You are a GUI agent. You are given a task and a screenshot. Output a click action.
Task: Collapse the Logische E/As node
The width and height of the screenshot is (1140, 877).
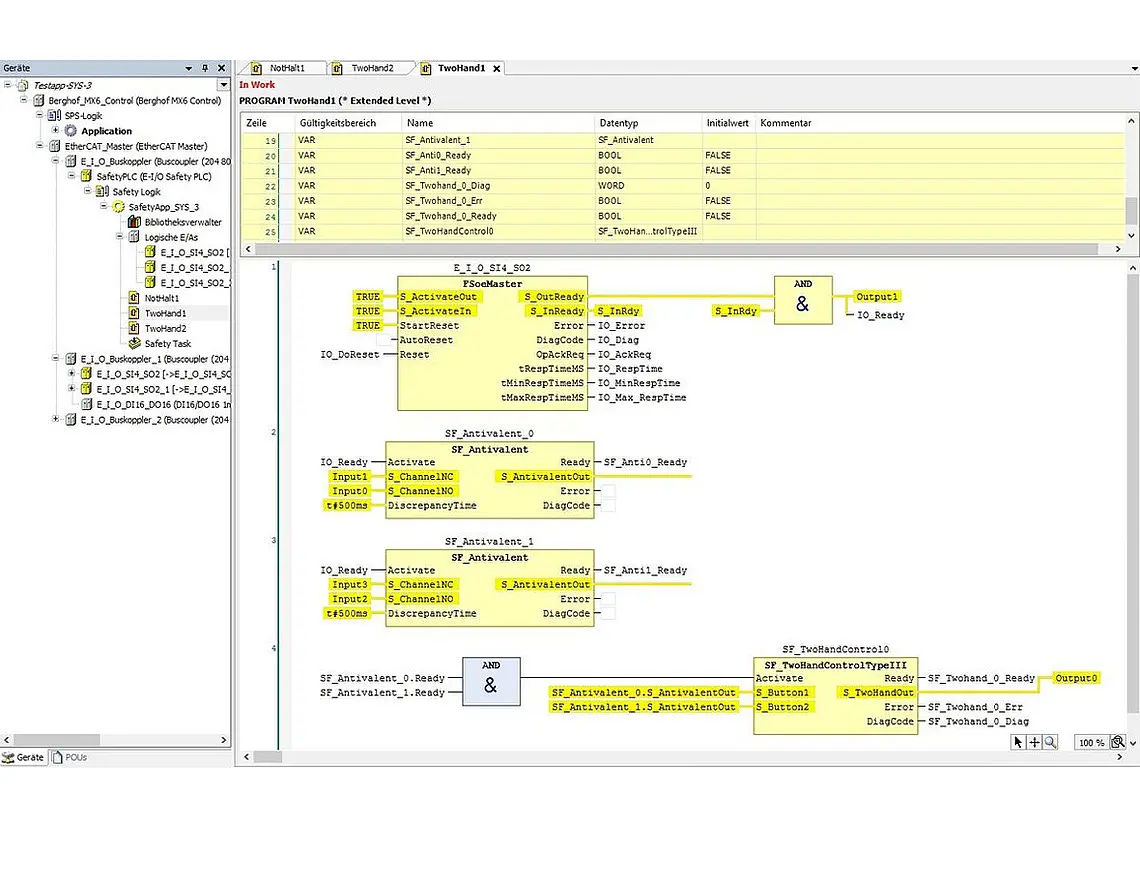(119, 236)
